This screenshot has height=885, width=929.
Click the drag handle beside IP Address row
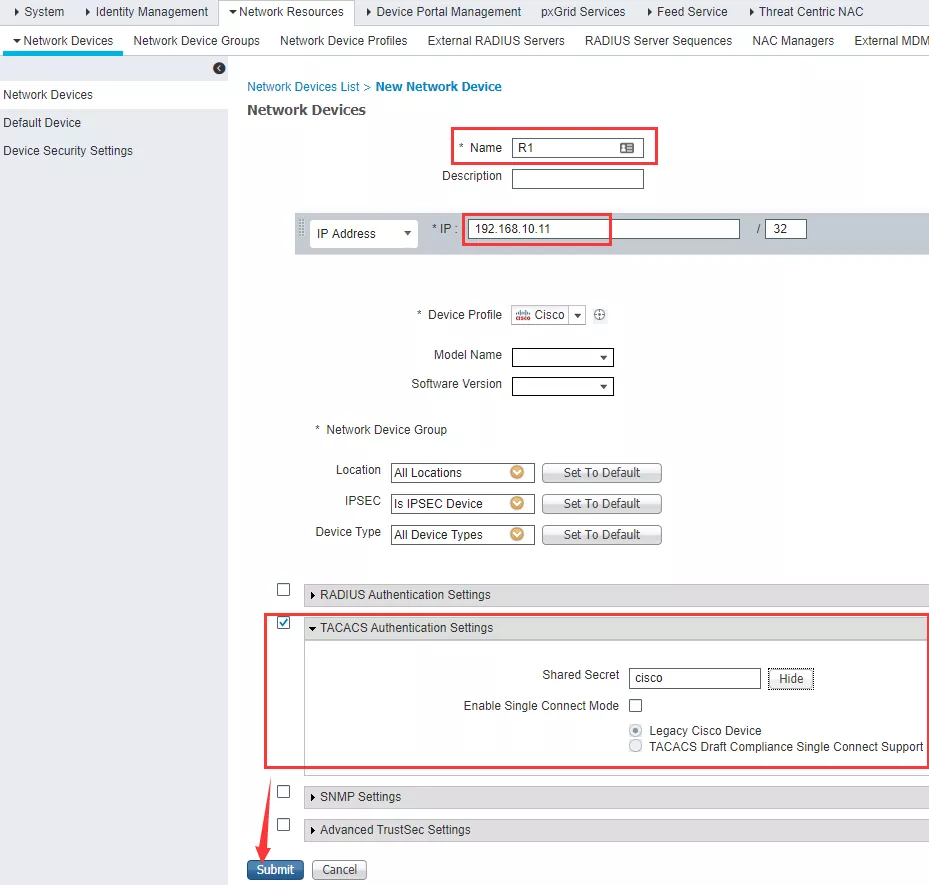(x=301, y=231)
